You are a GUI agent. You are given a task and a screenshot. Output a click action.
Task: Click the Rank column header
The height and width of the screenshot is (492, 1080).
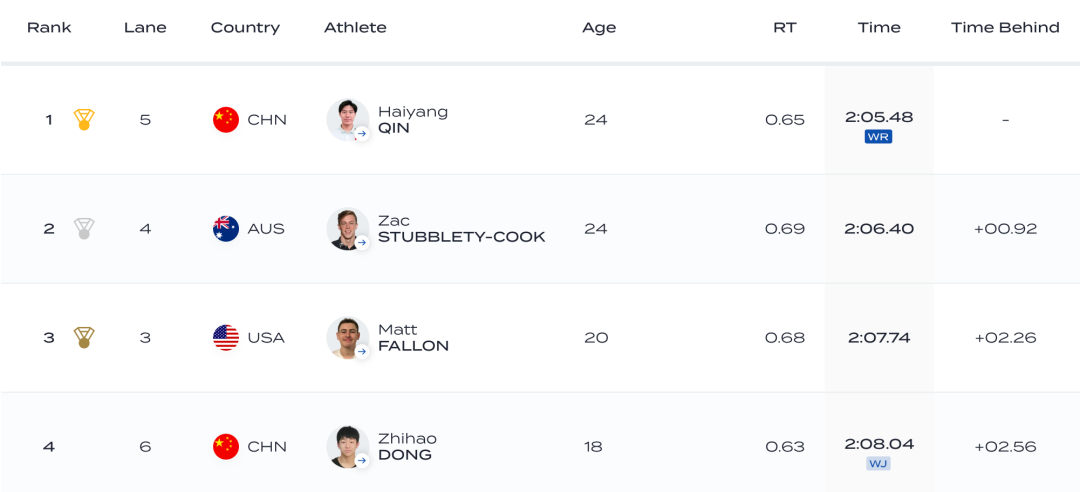click(x=49, y=28)
